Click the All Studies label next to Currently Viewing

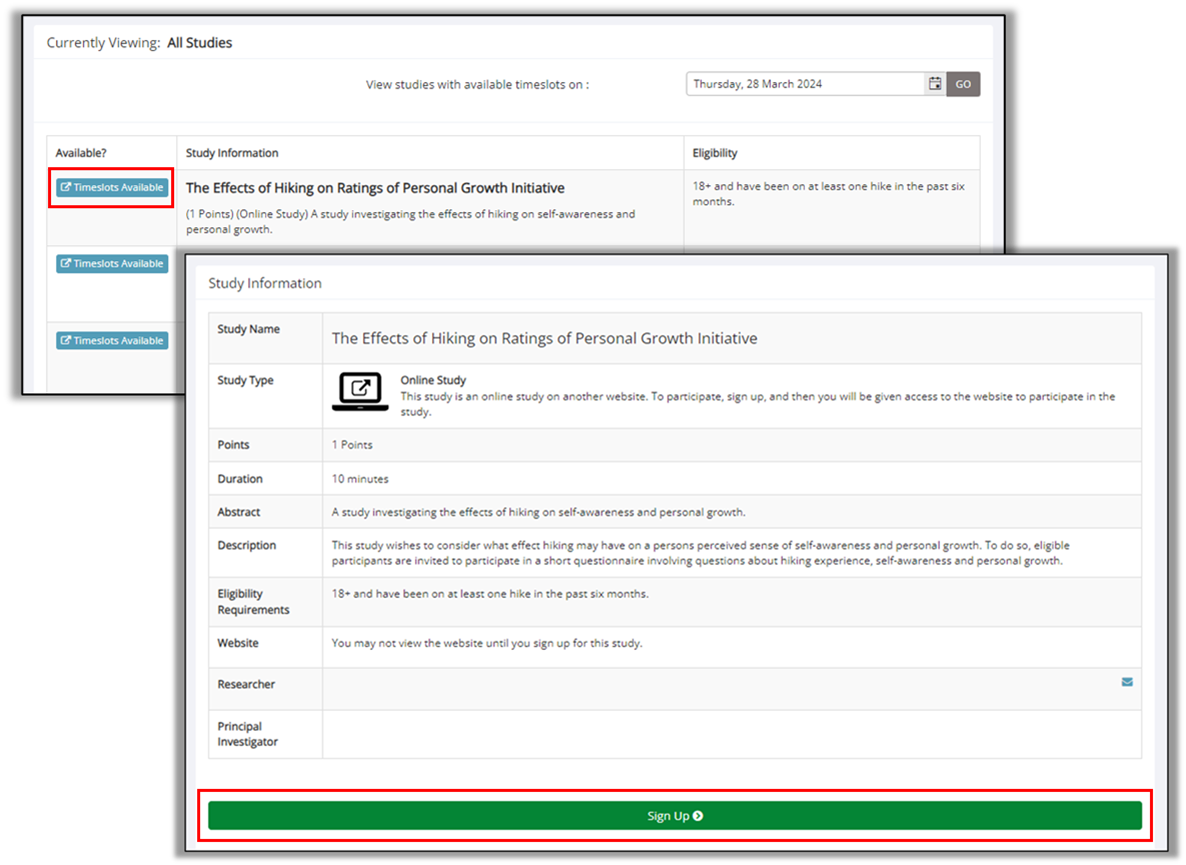click(x=200, y=43)
